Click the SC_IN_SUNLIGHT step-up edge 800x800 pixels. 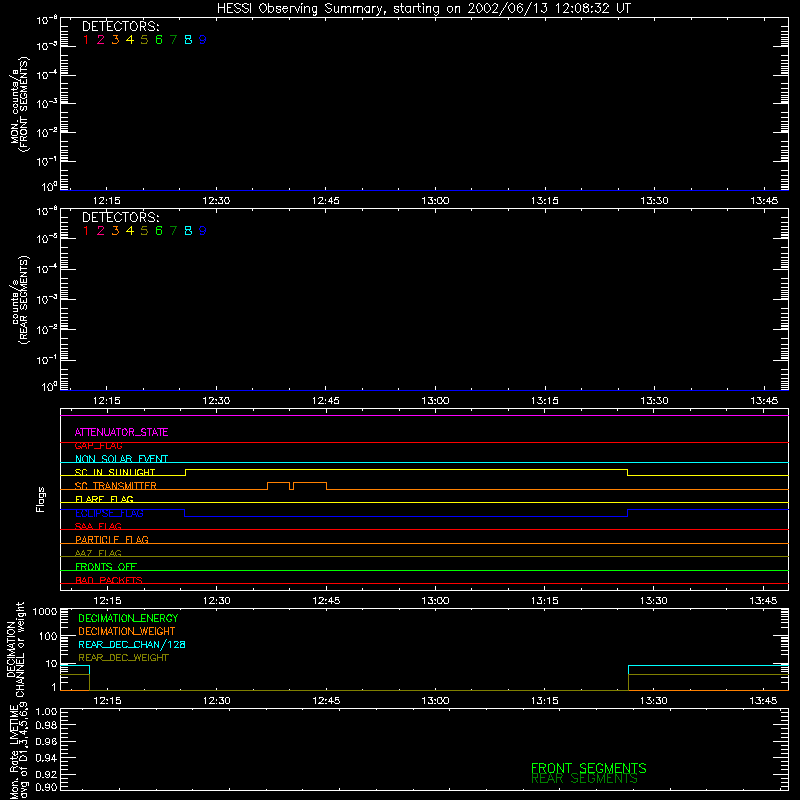click(x=185, y=472)
